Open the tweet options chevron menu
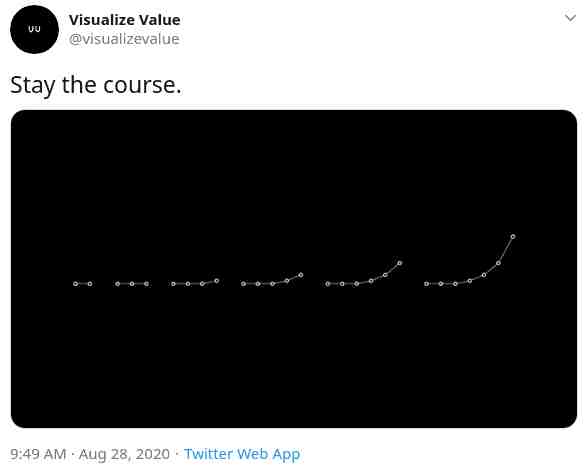The width and height of the screenshot is (585, 467). (570, 18)
